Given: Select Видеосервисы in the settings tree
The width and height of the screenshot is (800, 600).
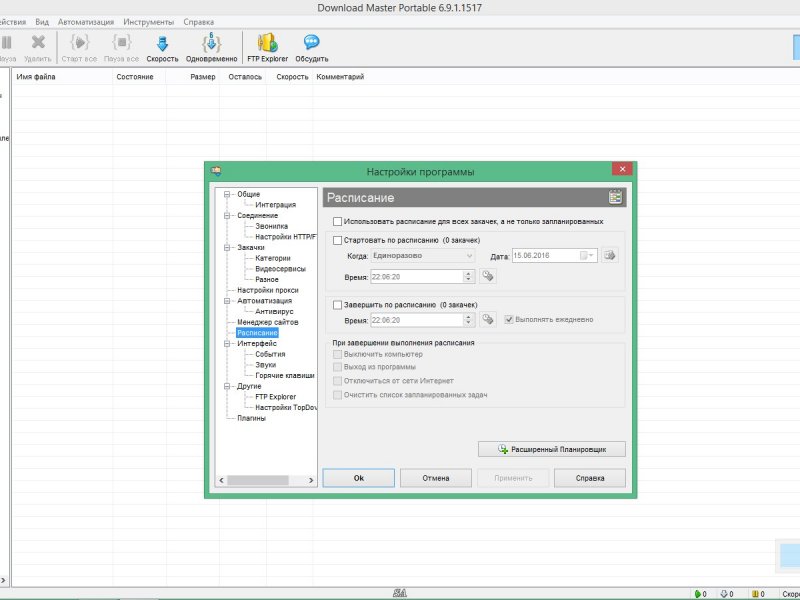Looking at the screenshot, I should point(280,269).
